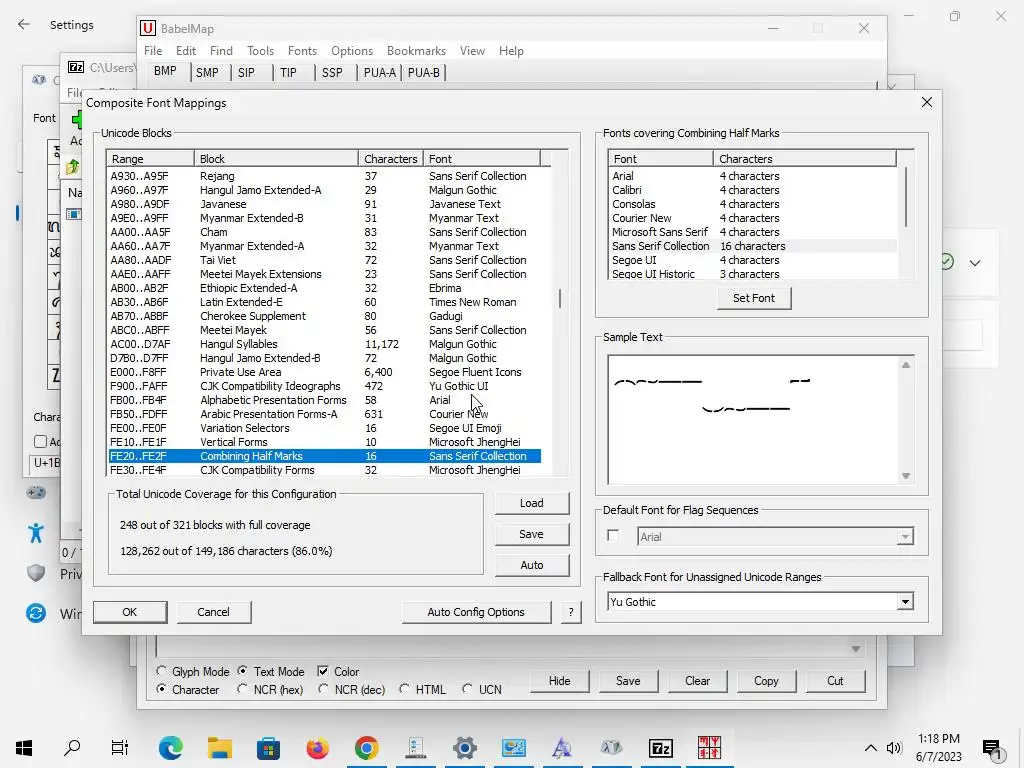This screenshot has height=768, width=1024.
Task: Click the Copy button in BabelMap
Action: 766,680
